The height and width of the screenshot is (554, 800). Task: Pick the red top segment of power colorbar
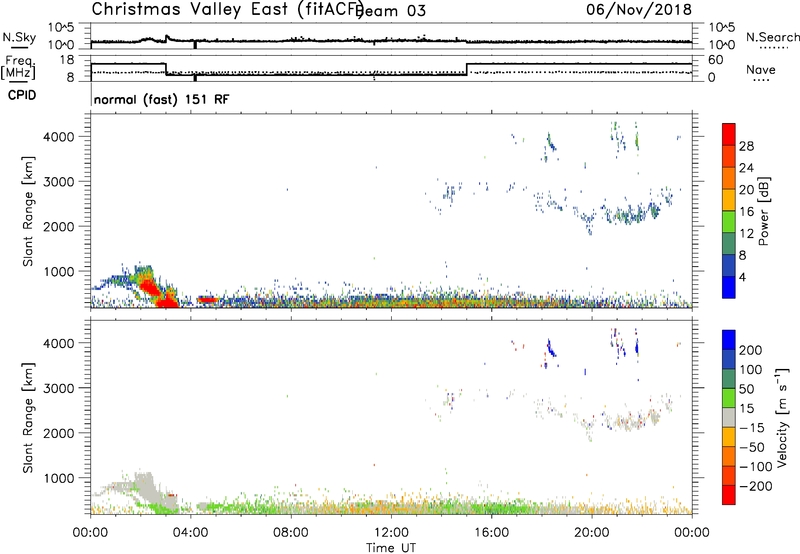tap(729, 135)
